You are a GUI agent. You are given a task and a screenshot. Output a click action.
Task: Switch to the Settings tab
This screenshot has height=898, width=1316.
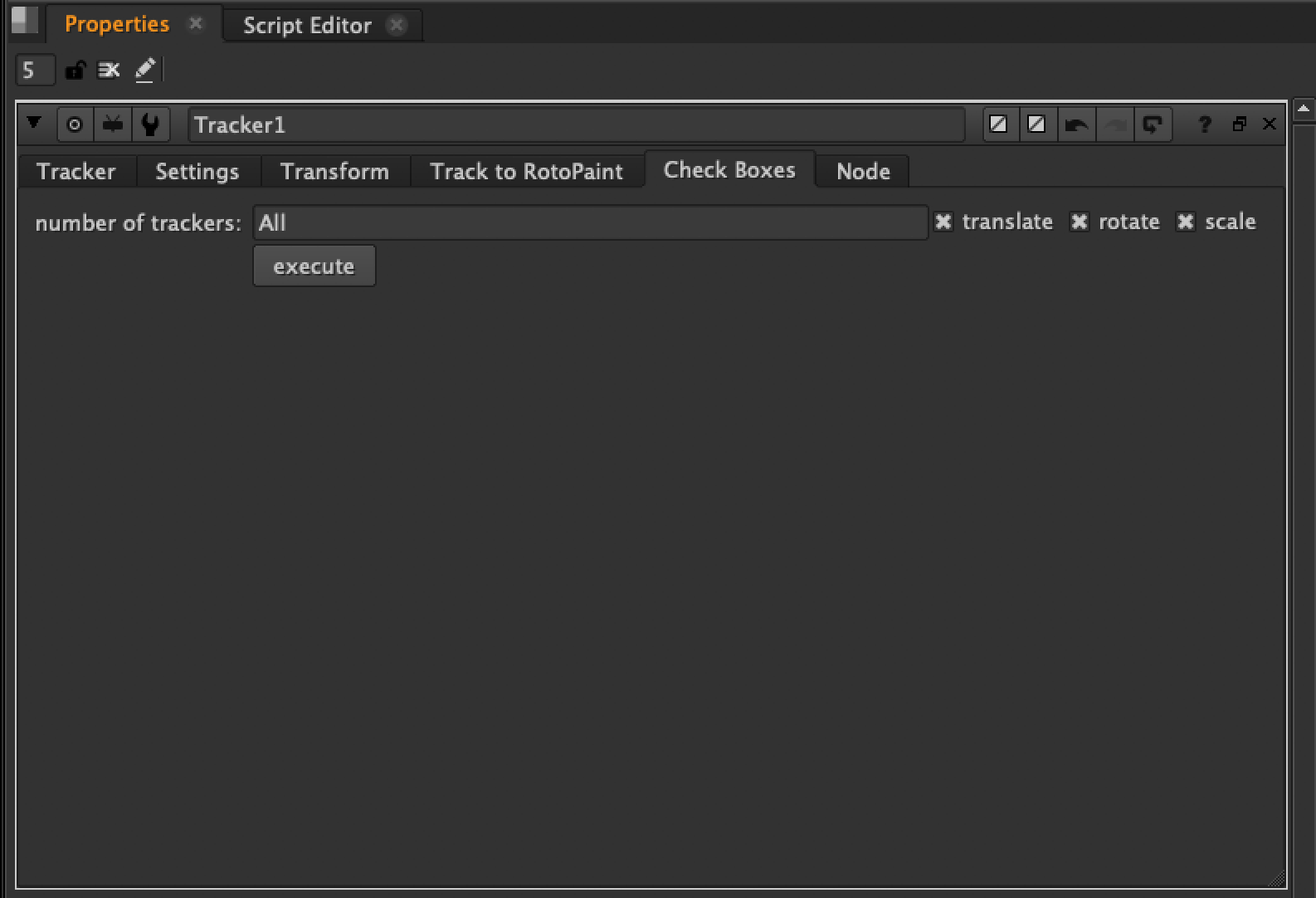click(197, 171)
